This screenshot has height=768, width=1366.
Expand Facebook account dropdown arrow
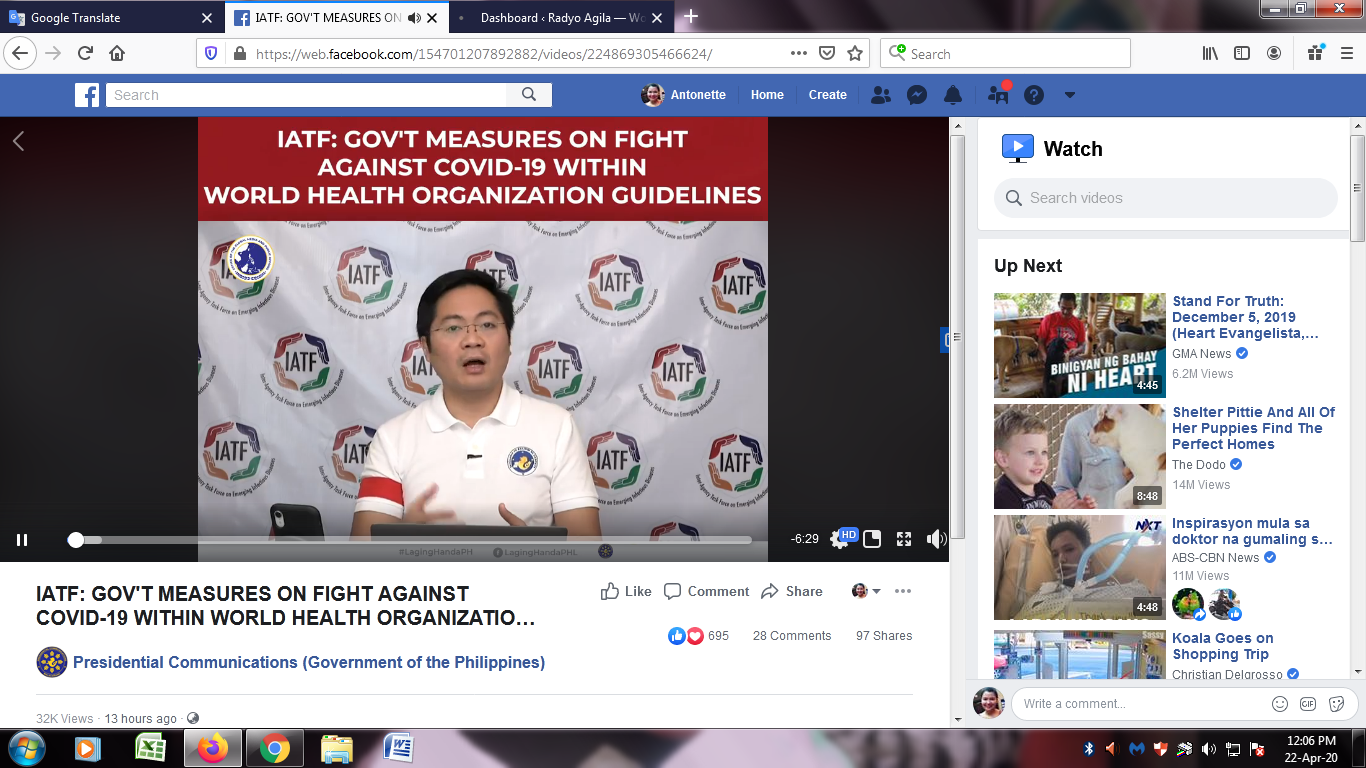tap(1069, 95)
